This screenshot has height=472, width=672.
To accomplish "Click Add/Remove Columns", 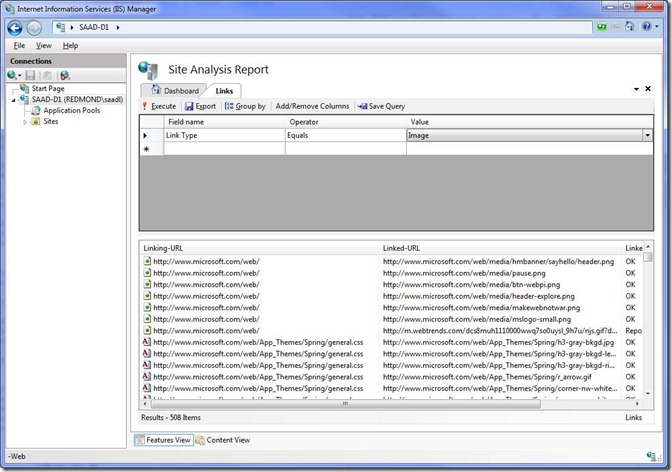I will tap(312, 106).
